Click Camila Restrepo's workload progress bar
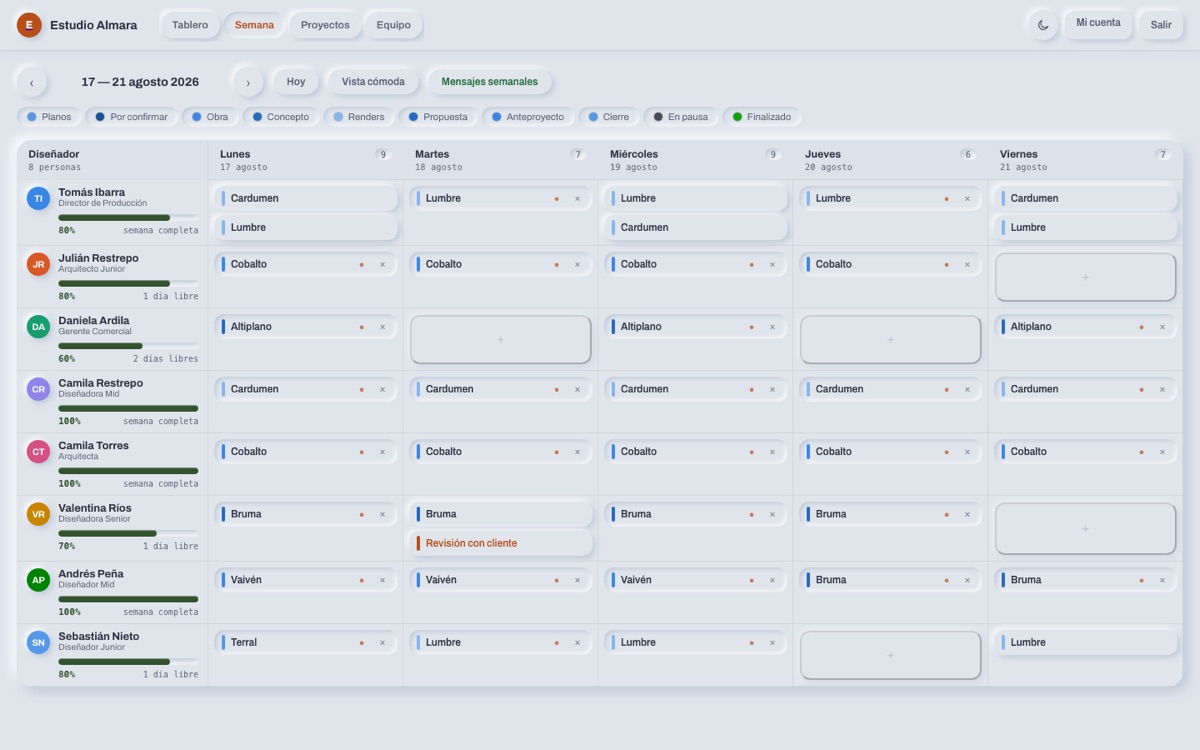1200x750 pixels. tap(128, 408)
